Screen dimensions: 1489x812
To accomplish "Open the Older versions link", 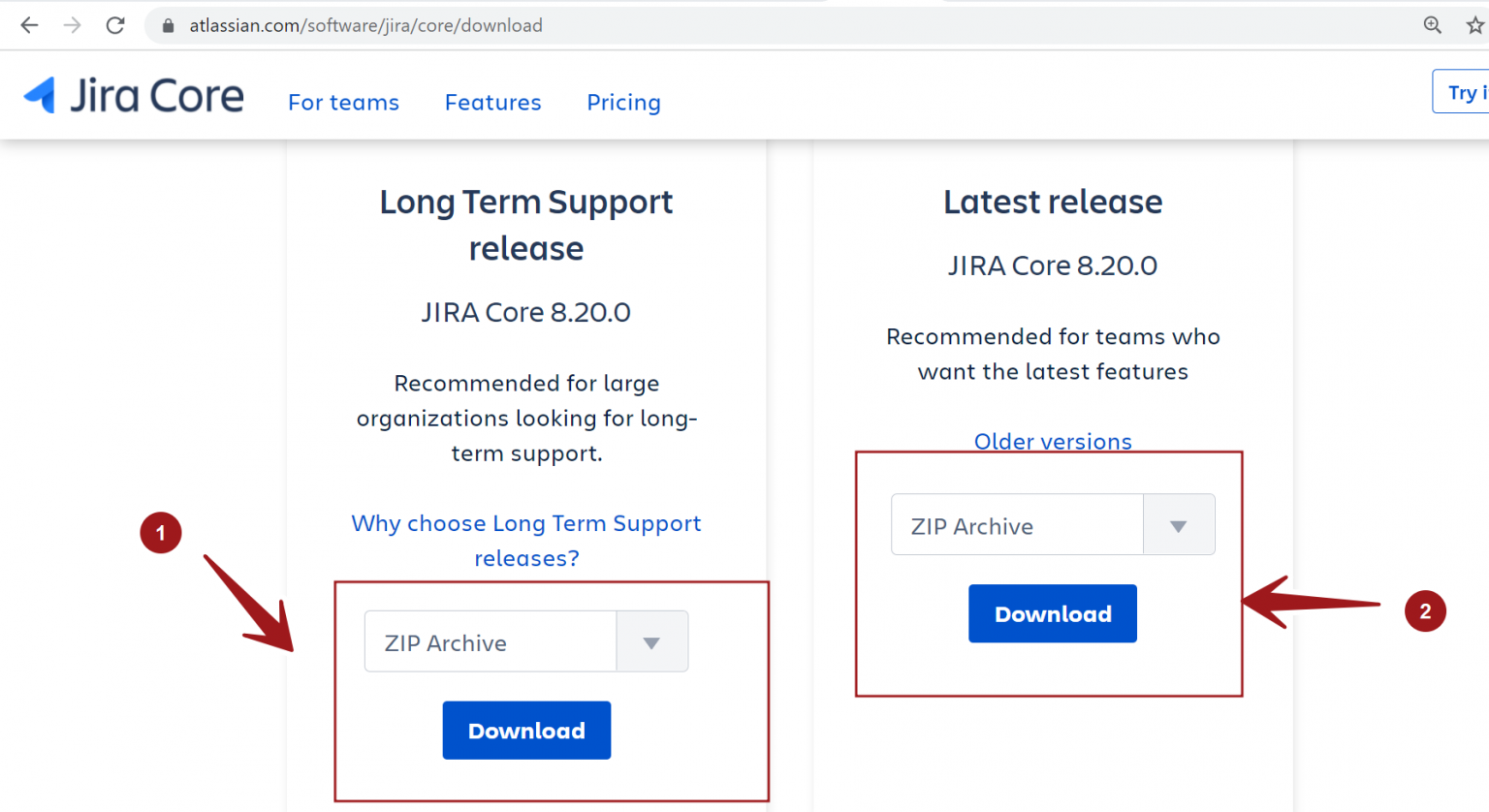I will click(x=1053, y=441).
